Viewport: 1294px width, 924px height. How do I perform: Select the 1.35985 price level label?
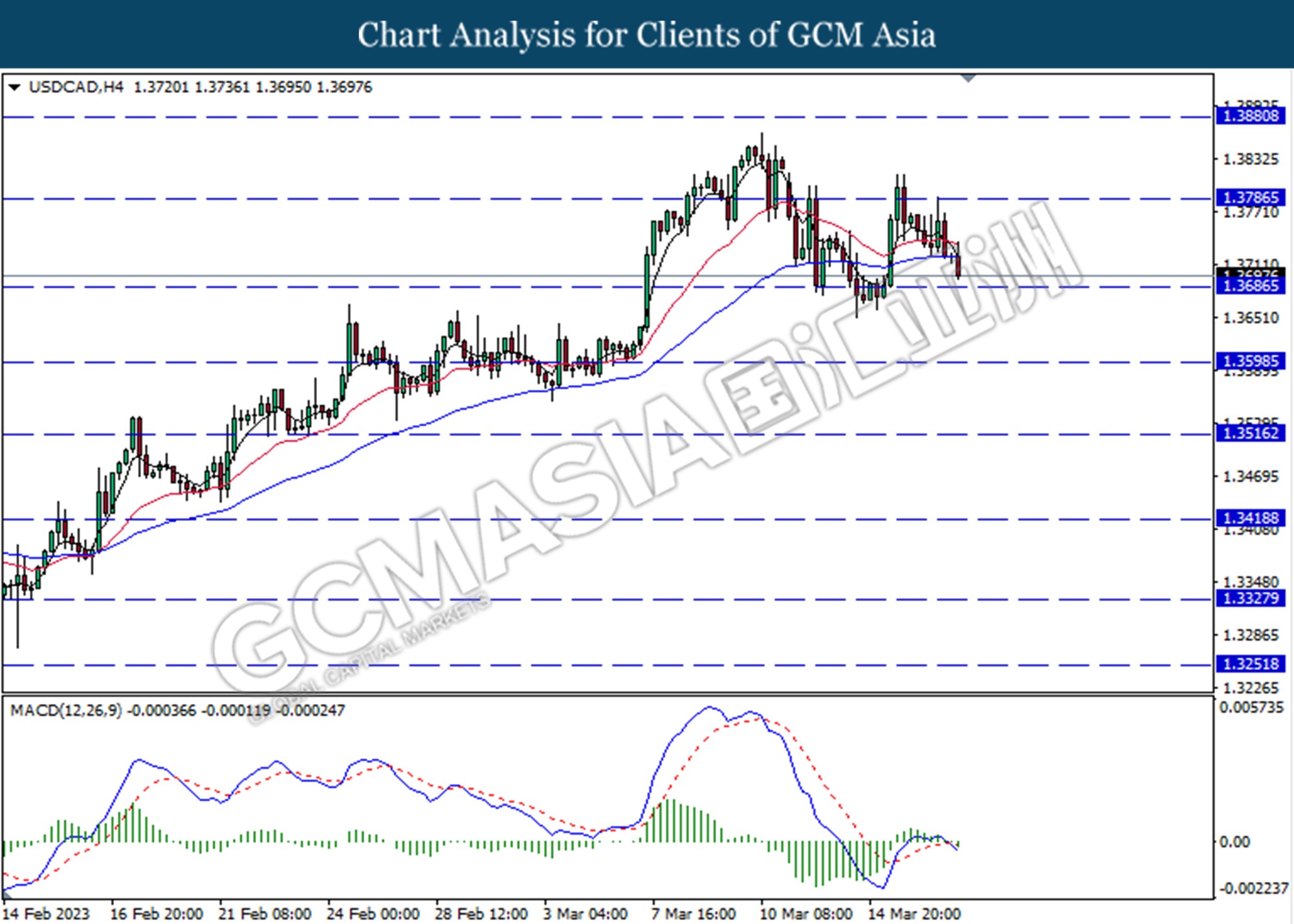[x=1251, y=361]
